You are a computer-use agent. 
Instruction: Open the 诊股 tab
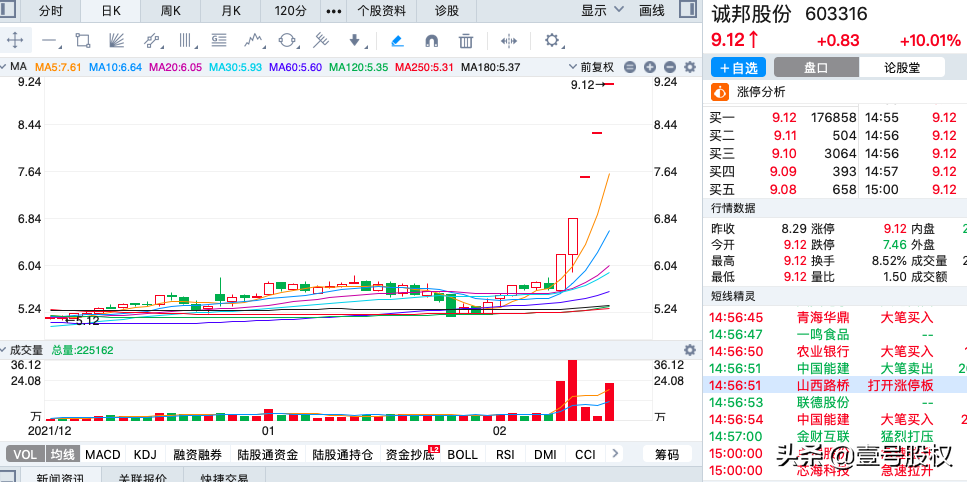click(x=446, y=10)
